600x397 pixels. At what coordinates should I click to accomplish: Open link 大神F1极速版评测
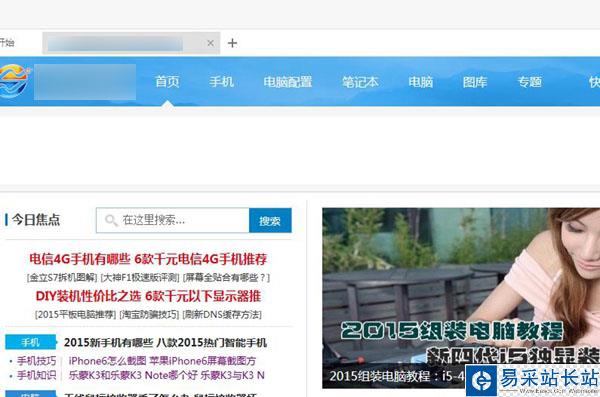(140, 277)
